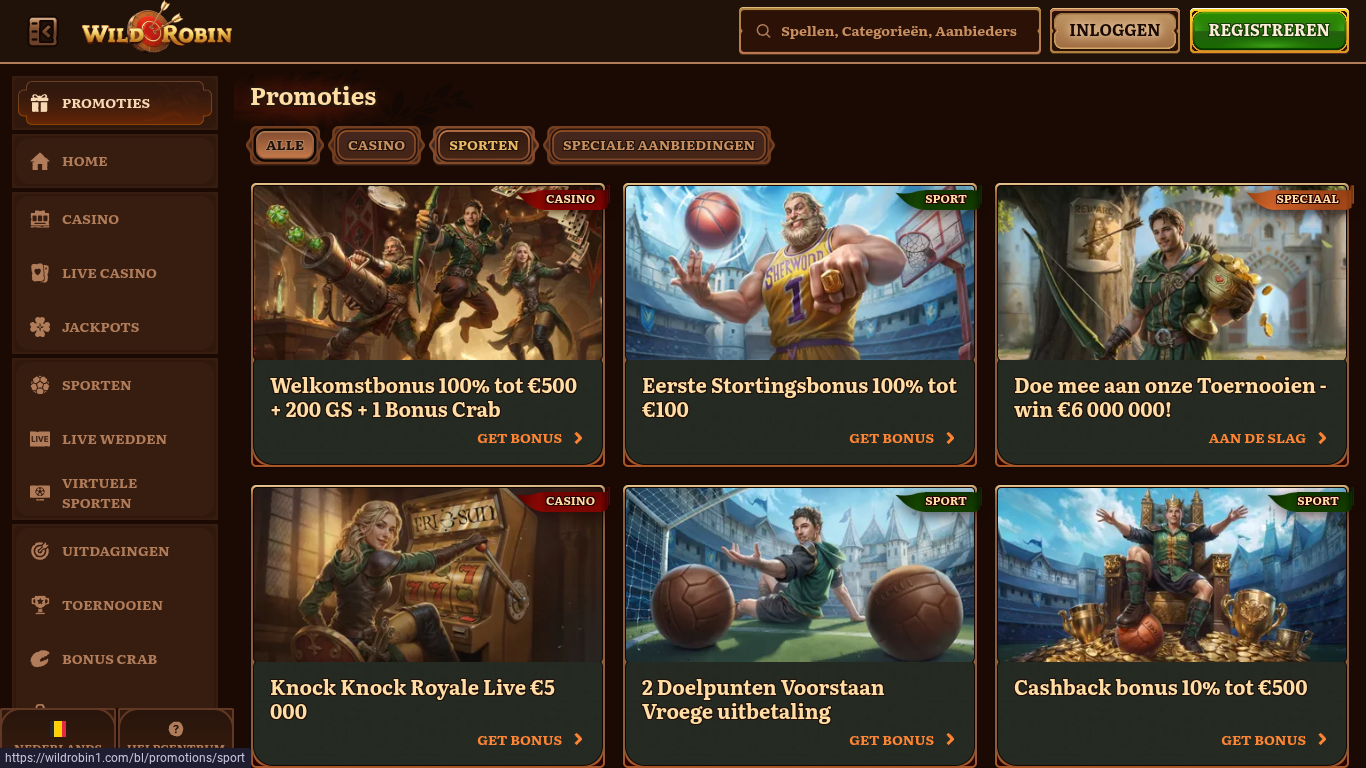The width and height of the screenshot is (1366, 768).
Task: Open Uitdagingen via the target icon
Action: pyautogui.click(x=40, y=551)
